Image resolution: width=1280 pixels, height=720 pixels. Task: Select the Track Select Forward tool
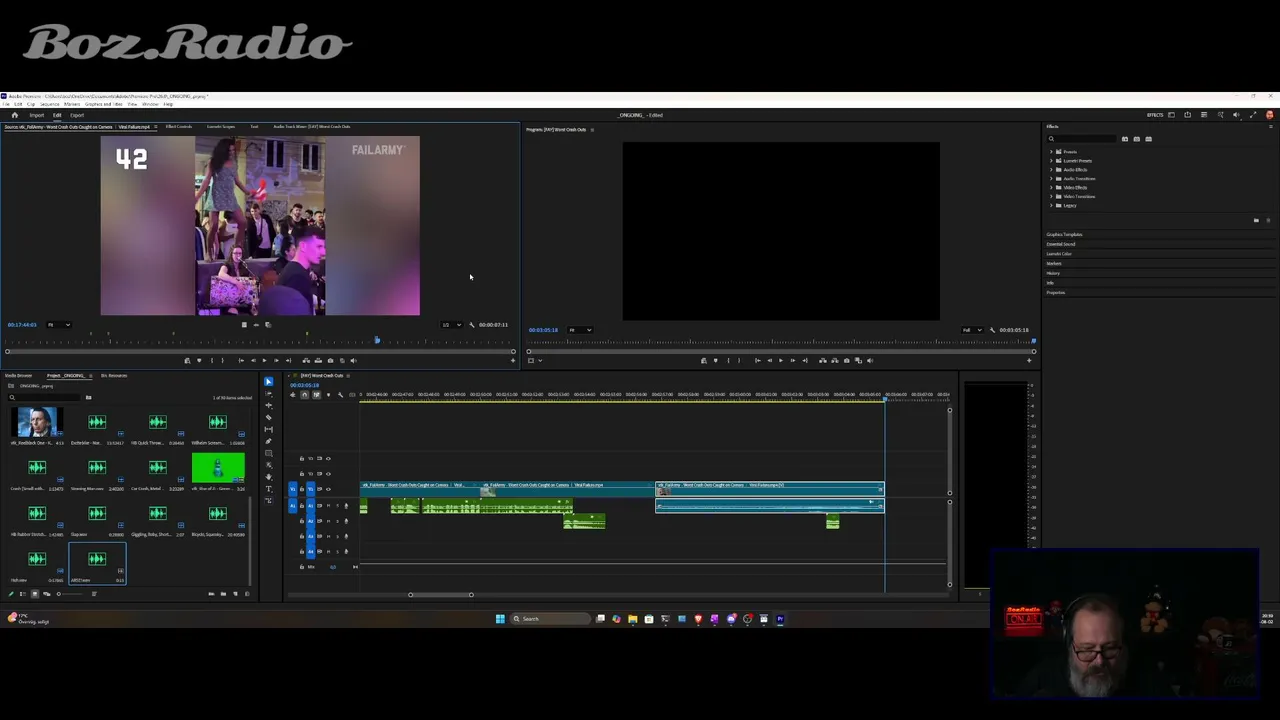268,394
